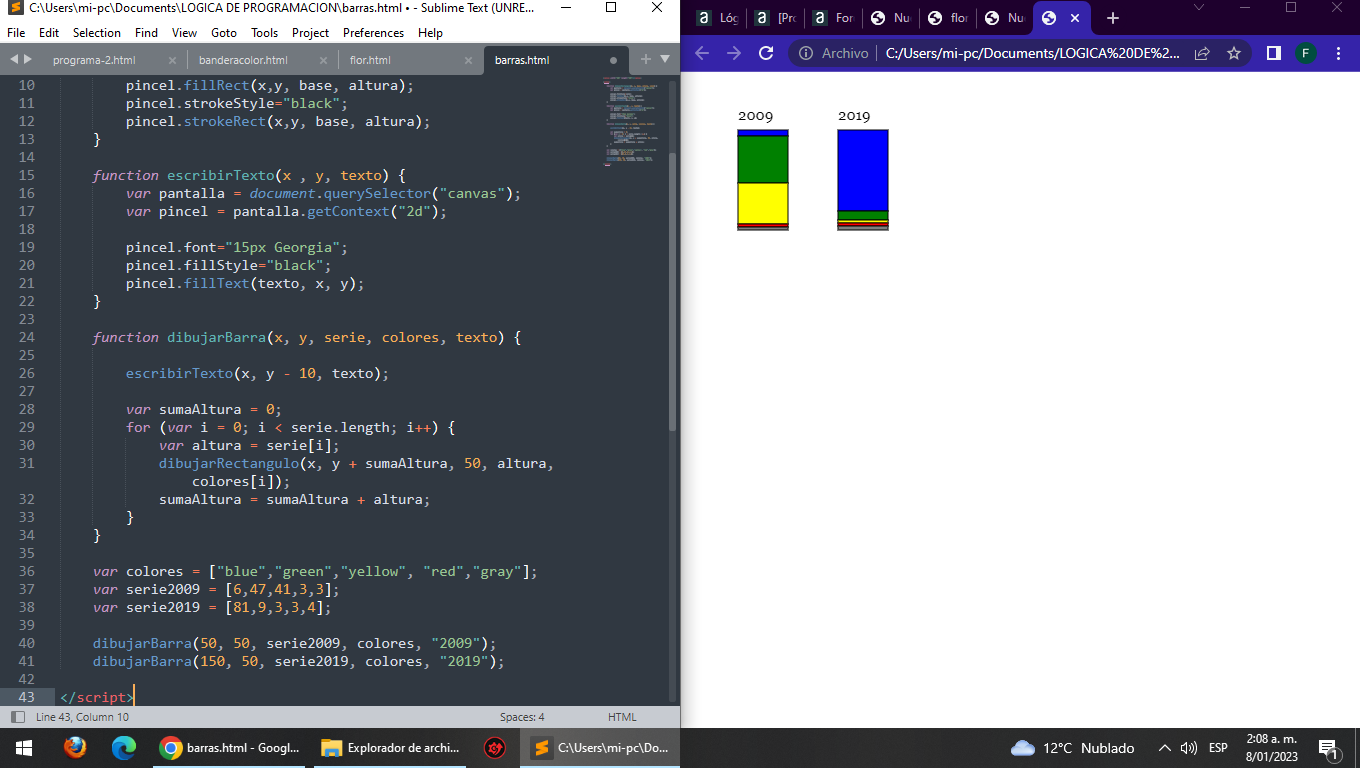
Task: Close the active Chrome tab
Action: 1075,18
